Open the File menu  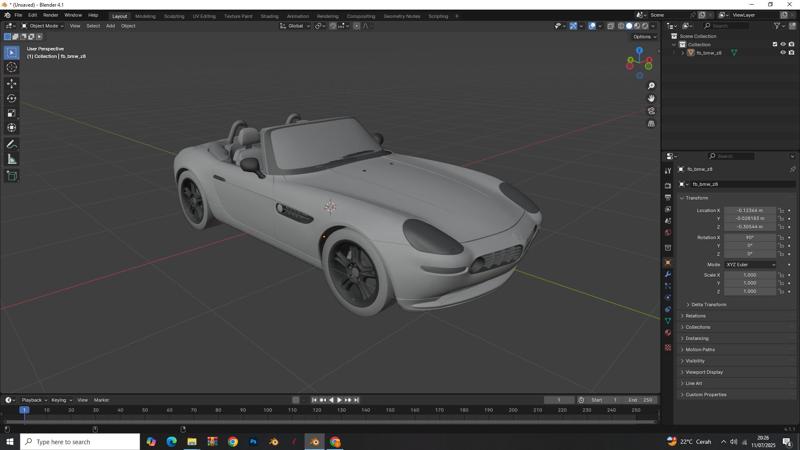click(18, 15)
